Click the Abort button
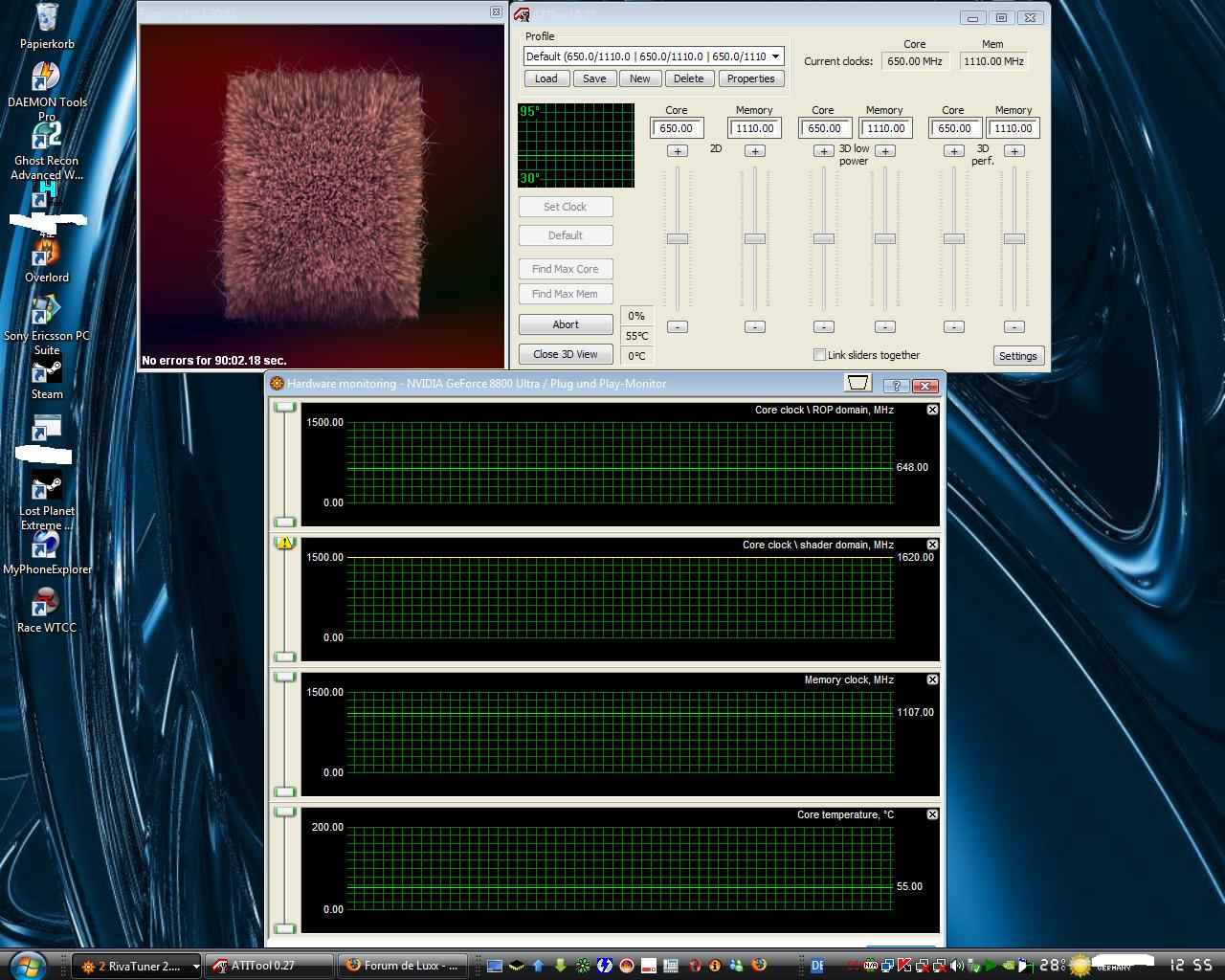Screen dimensions: 1225x980 click(565, 324)
